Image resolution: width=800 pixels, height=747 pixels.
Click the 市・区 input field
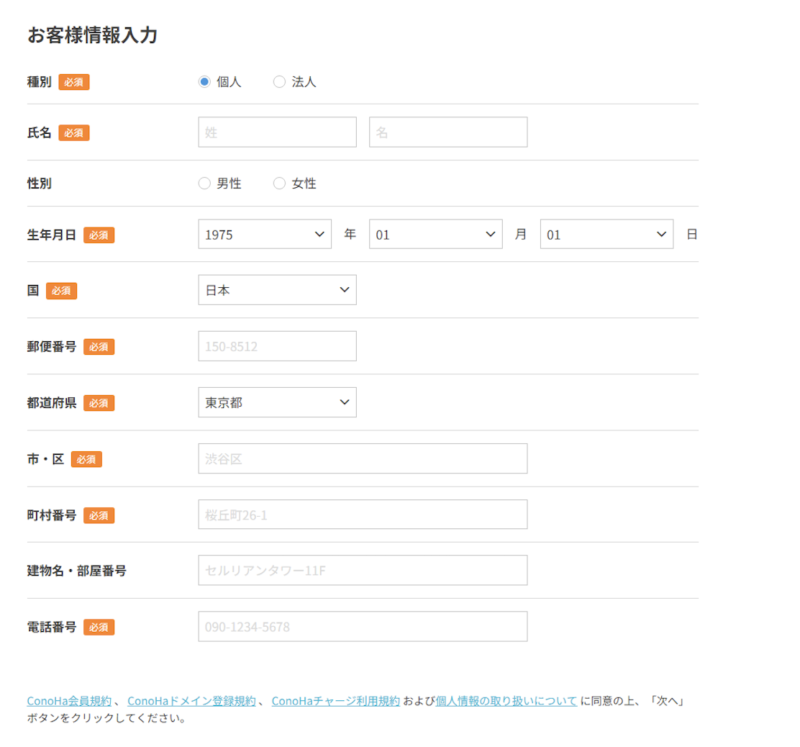pyautogui.click(x=362, y=459)
